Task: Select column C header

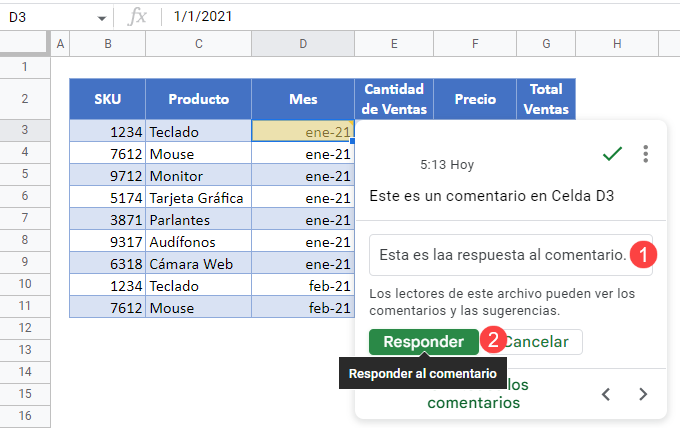Action: [x=199, y=44]
